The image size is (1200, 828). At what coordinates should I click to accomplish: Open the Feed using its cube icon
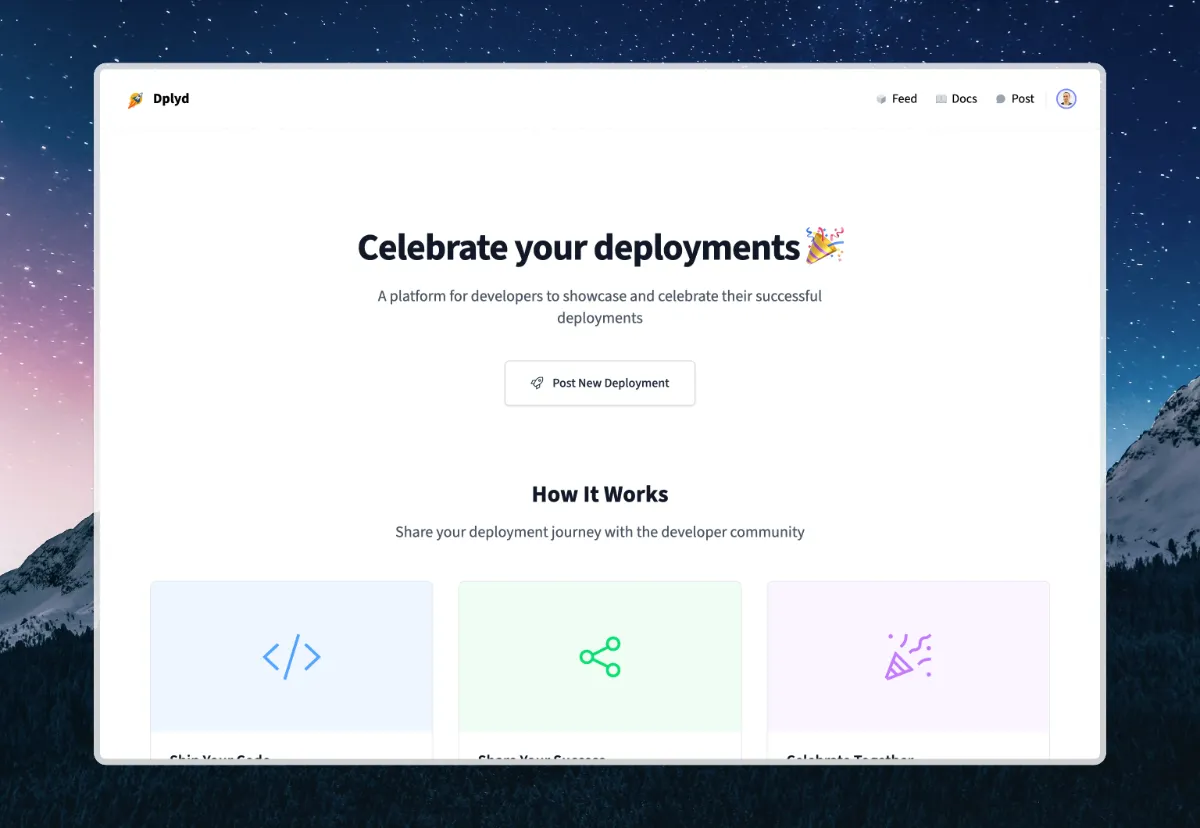tap(881, 98)
